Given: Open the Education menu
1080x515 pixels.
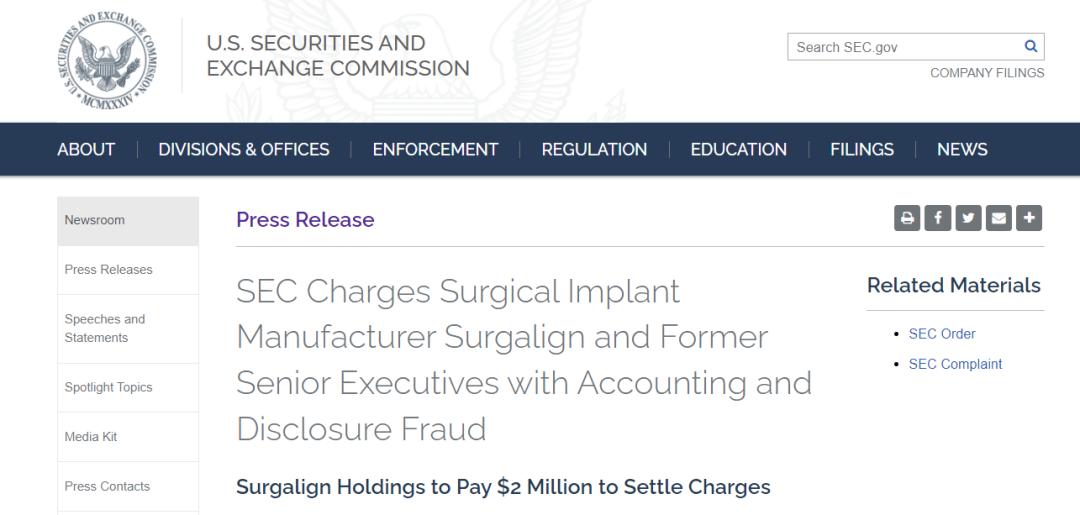Looking at the screenshot, I should [x=738, y=150].
